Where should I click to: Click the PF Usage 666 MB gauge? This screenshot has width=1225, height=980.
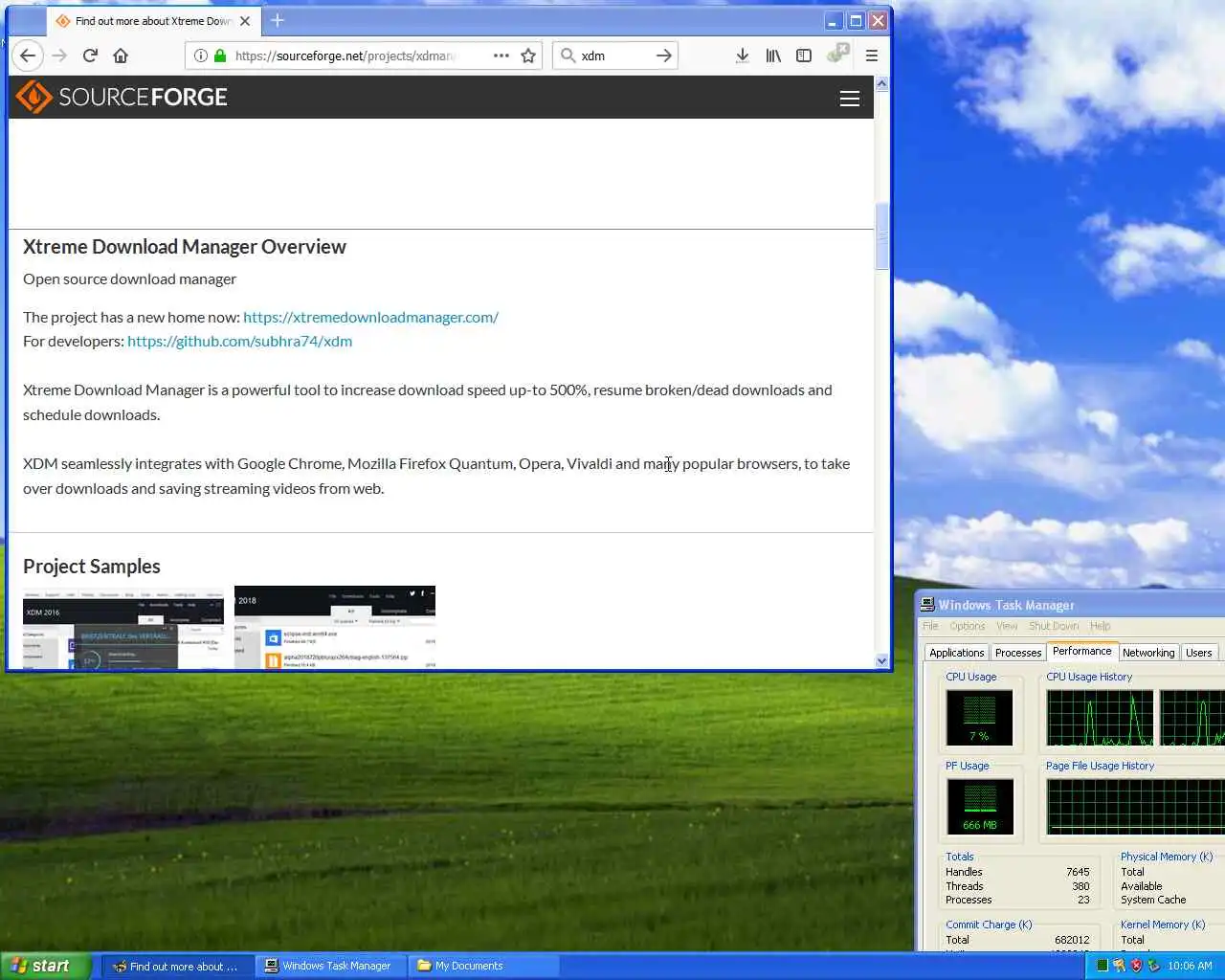979,807
